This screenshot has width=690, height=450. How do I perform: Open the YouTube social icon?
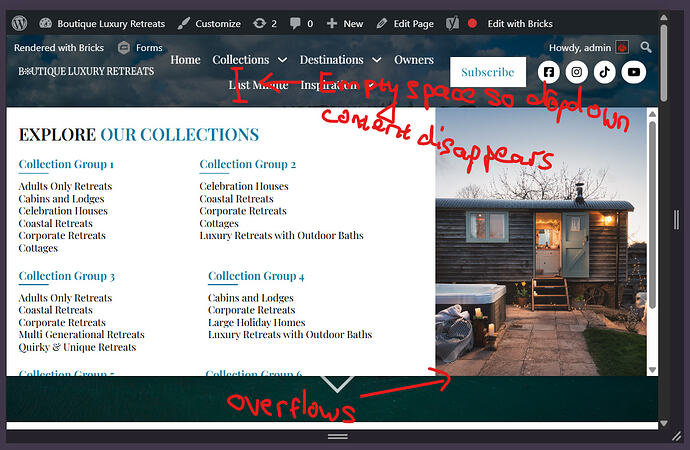634,72
